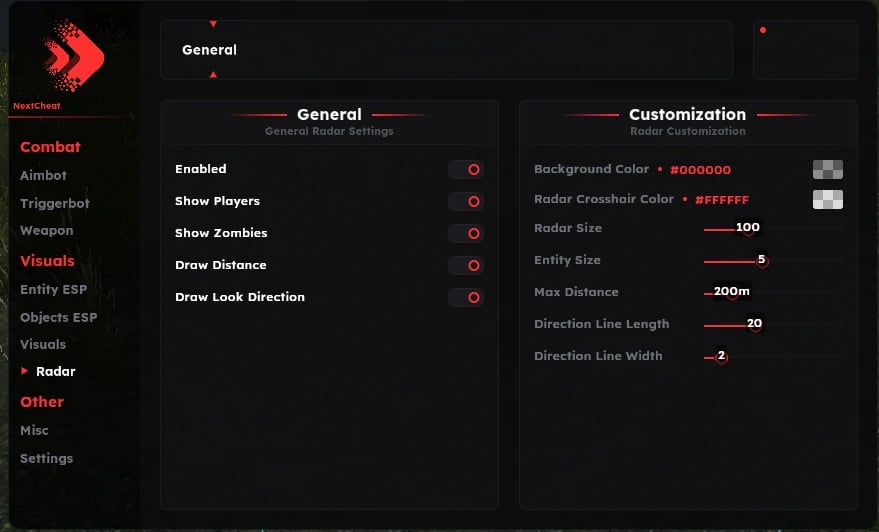The image size is (879, 532).
Task: Click the red dot in the top-right box
Action: pyautogui.click(x=763, y=30)
